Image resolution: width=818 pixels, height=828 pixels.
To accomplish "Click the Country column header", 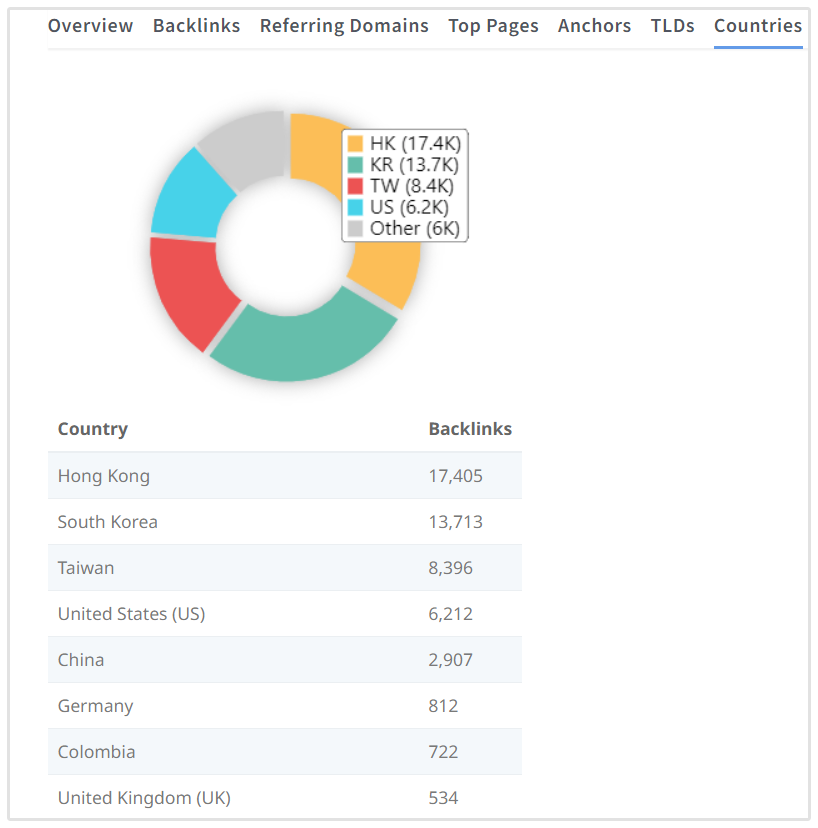I will 93,429.
